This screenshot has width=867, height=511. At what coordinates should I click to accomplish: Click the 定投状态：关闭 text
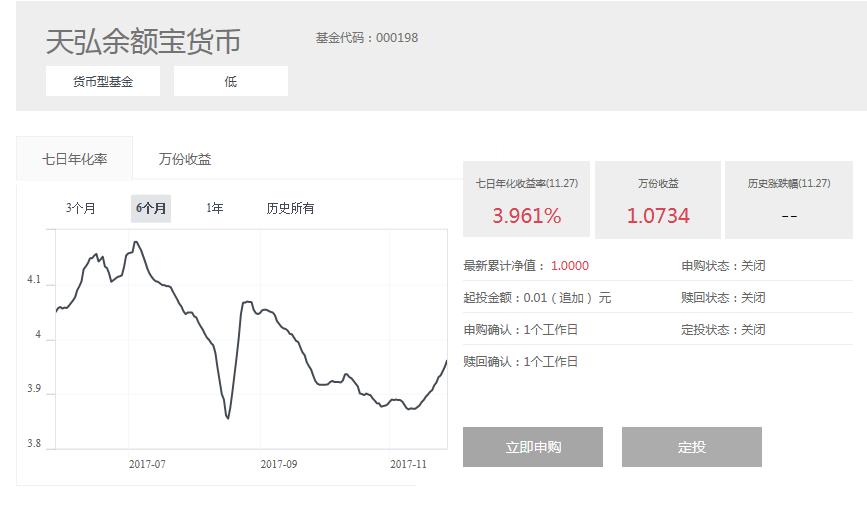(x=723, y=330)
